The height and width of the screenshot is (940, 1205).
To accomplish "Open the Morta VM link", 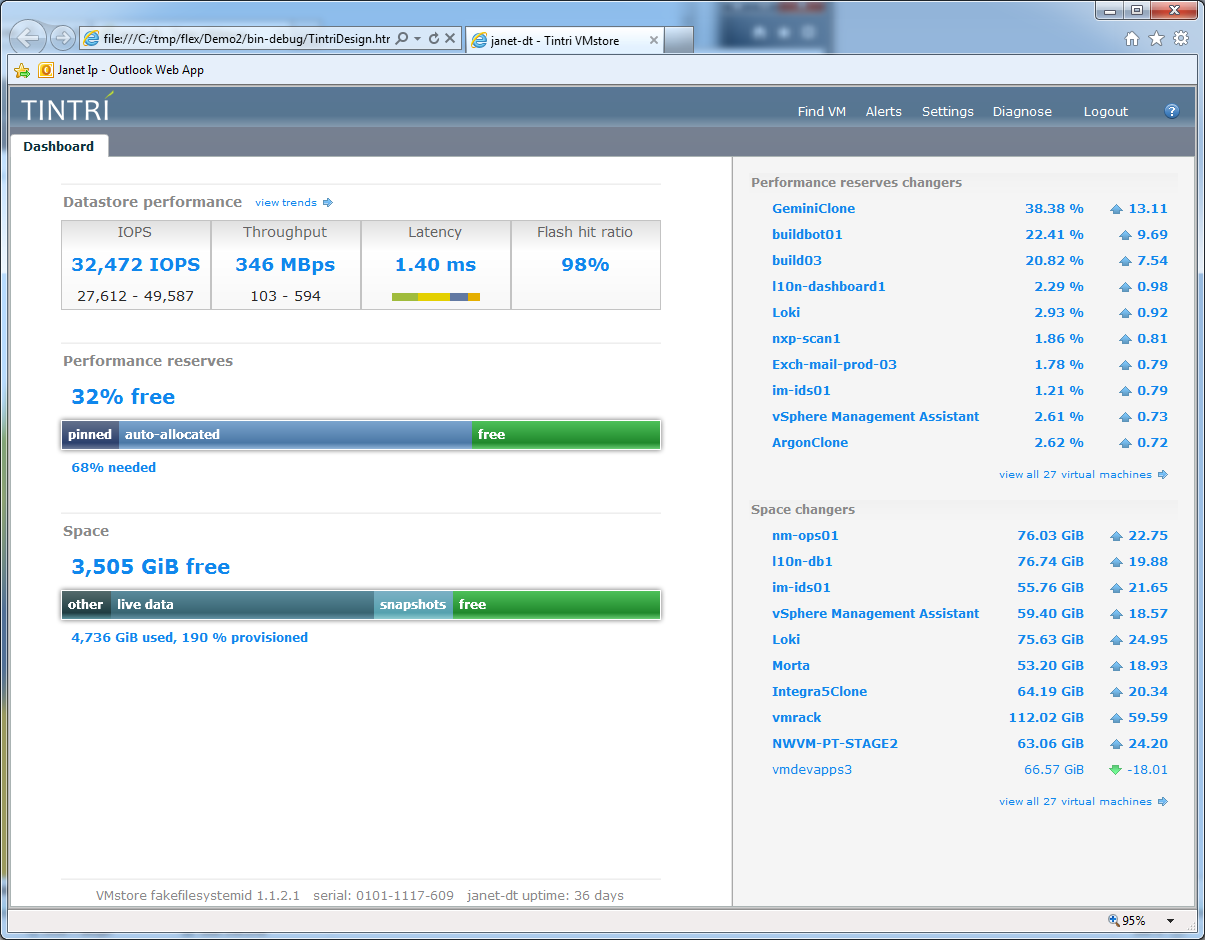I will pos(791,666).
